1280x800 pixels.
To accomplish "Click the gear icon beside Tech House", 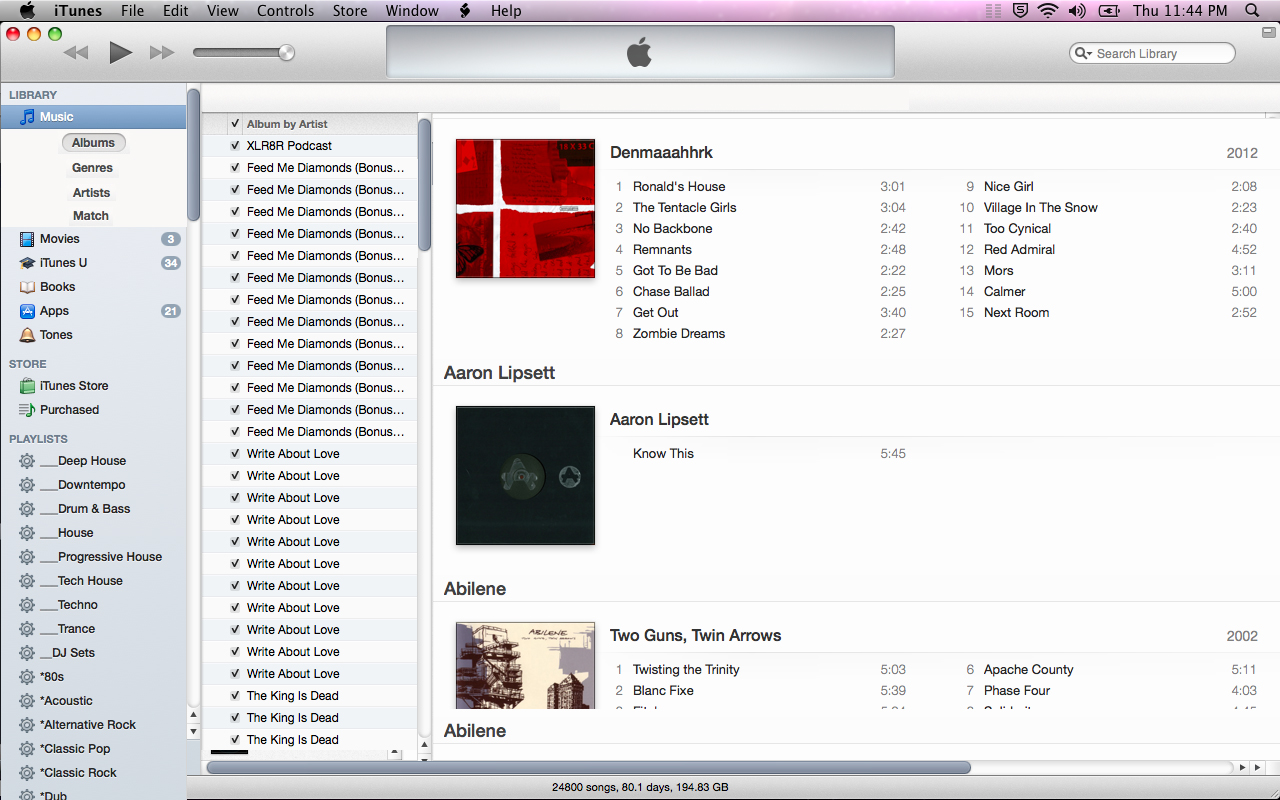I will click(x=27, y=581).
